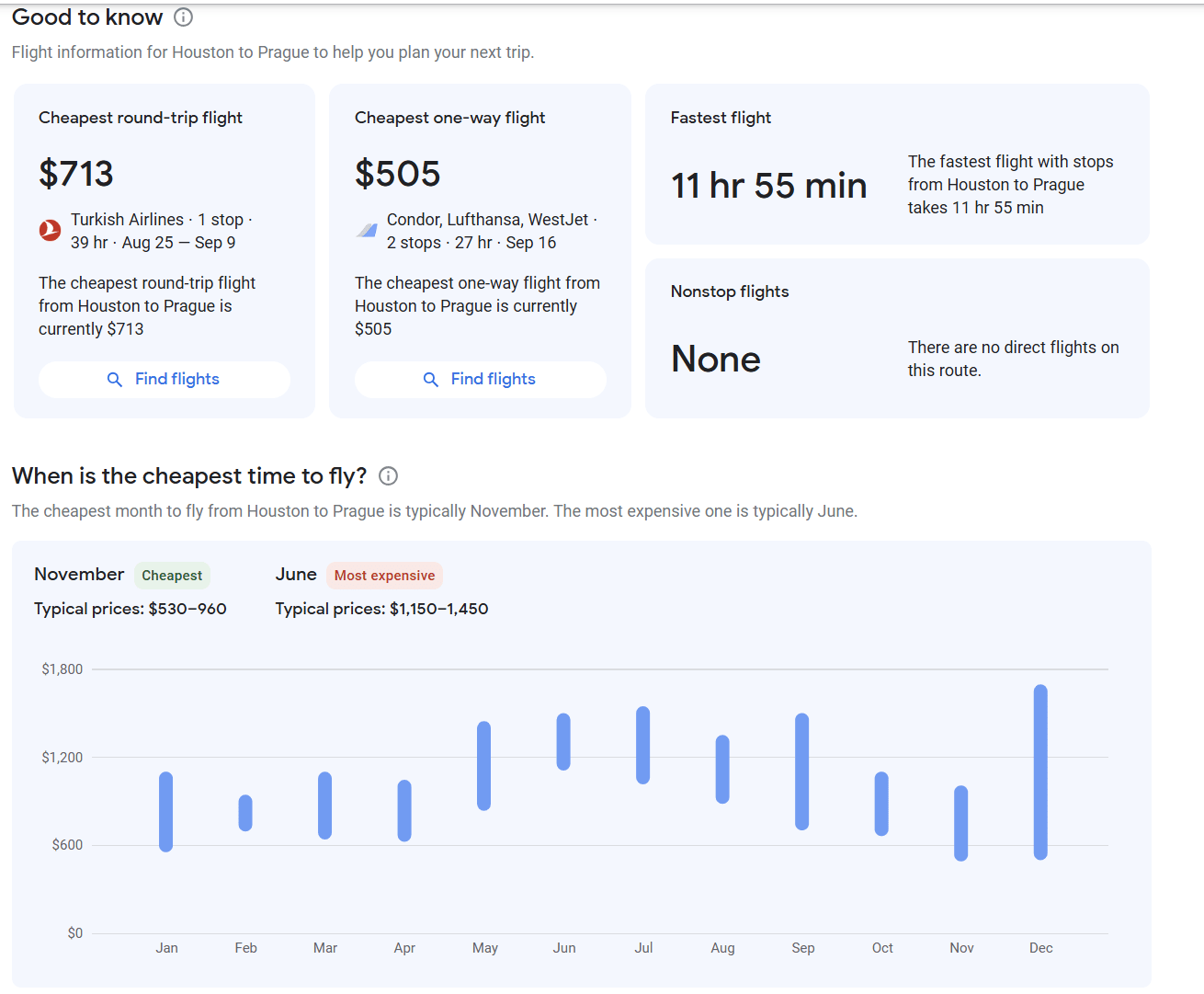
Task: Click the February price bar
Action: pyautogui.click(x=245, y=811)
